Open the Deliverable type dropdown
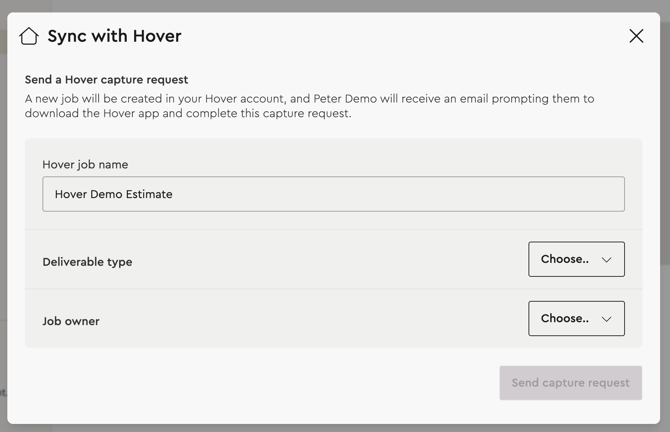The image size is (670, 432). coord(576,259)
